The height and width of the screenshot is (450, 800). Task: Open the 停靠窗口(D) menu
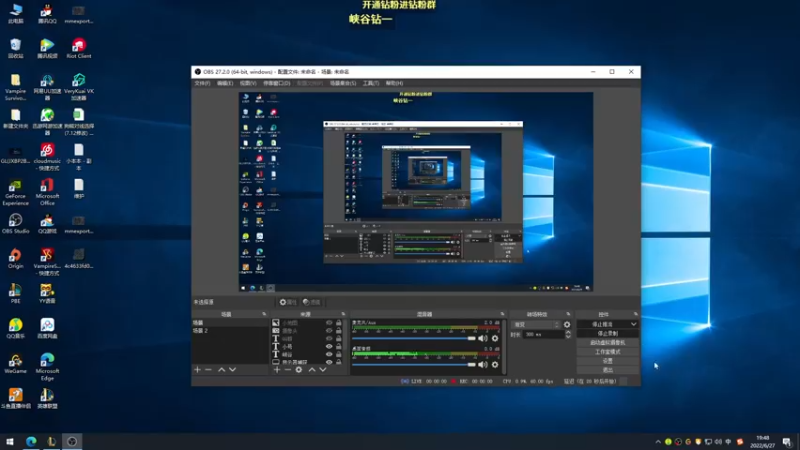pyautogui.click(x=277, y=83)
